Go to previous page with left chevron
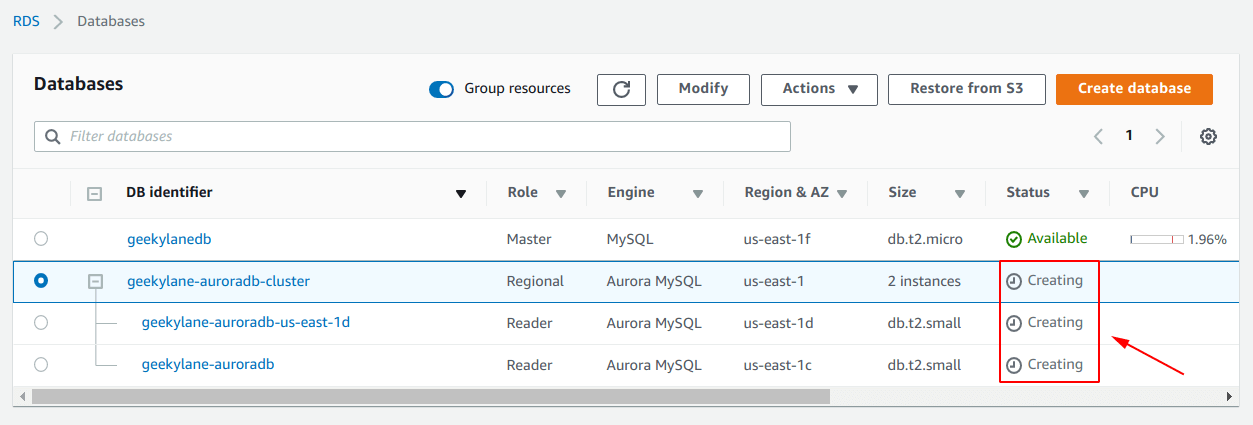This screenshot has width=1253, height=425. 1098,136
